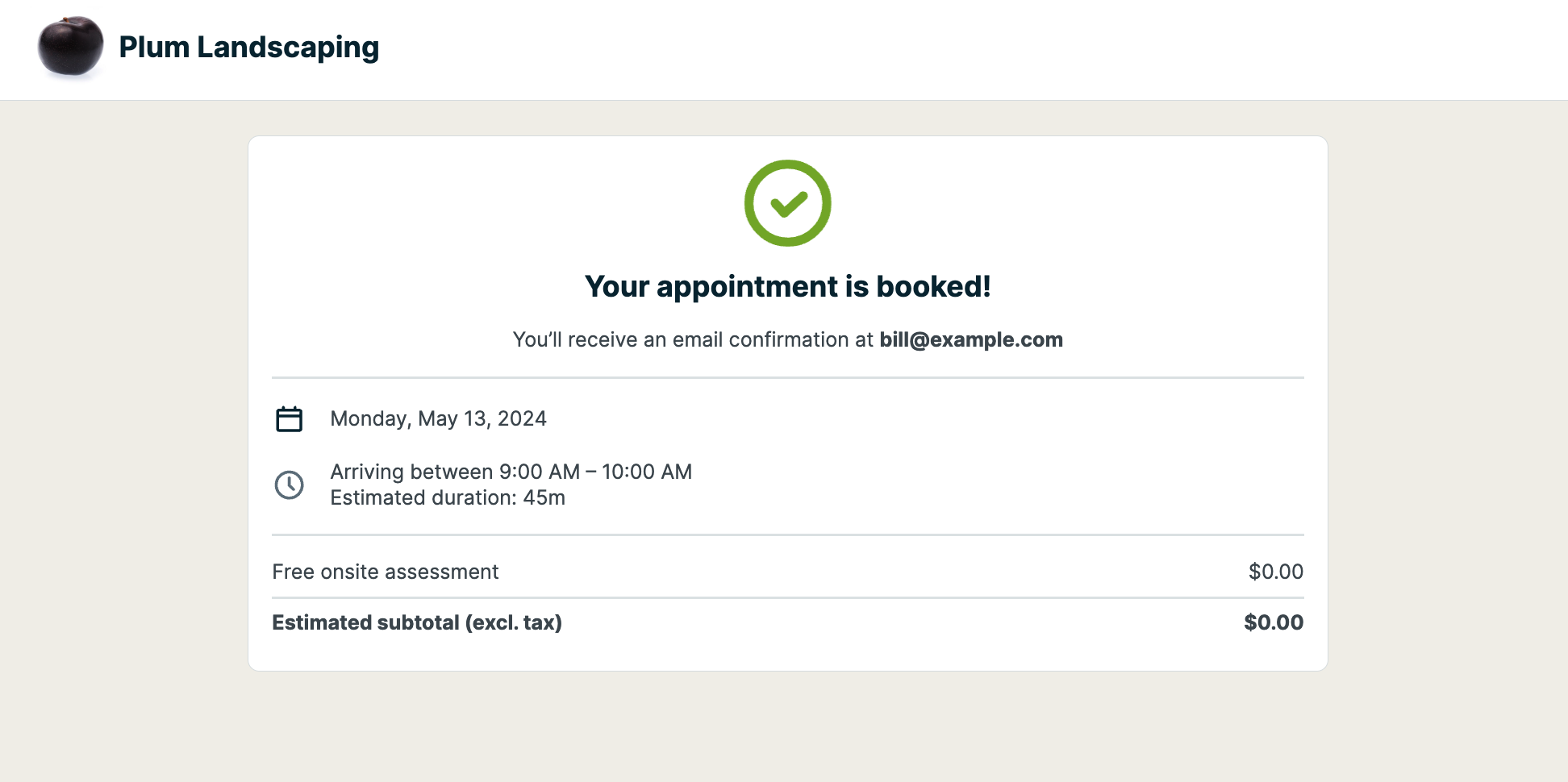
Task: Click the green checkmark success icon
Action: [787, 203]
